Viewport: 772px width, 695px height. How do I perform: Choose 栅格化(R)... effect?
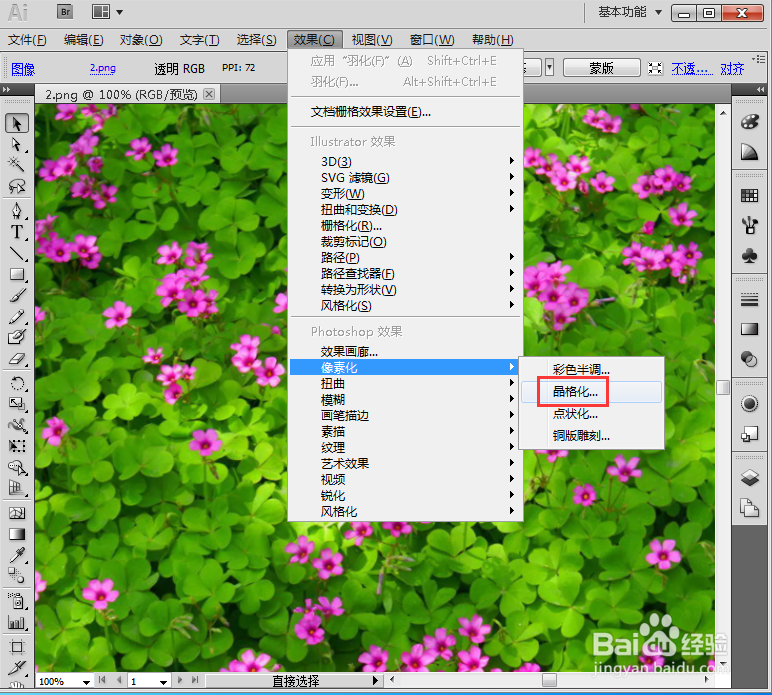click(406, 225)
